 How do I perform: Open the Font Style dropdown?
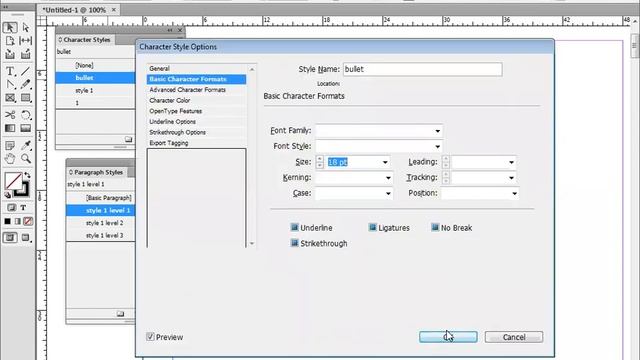438,147
